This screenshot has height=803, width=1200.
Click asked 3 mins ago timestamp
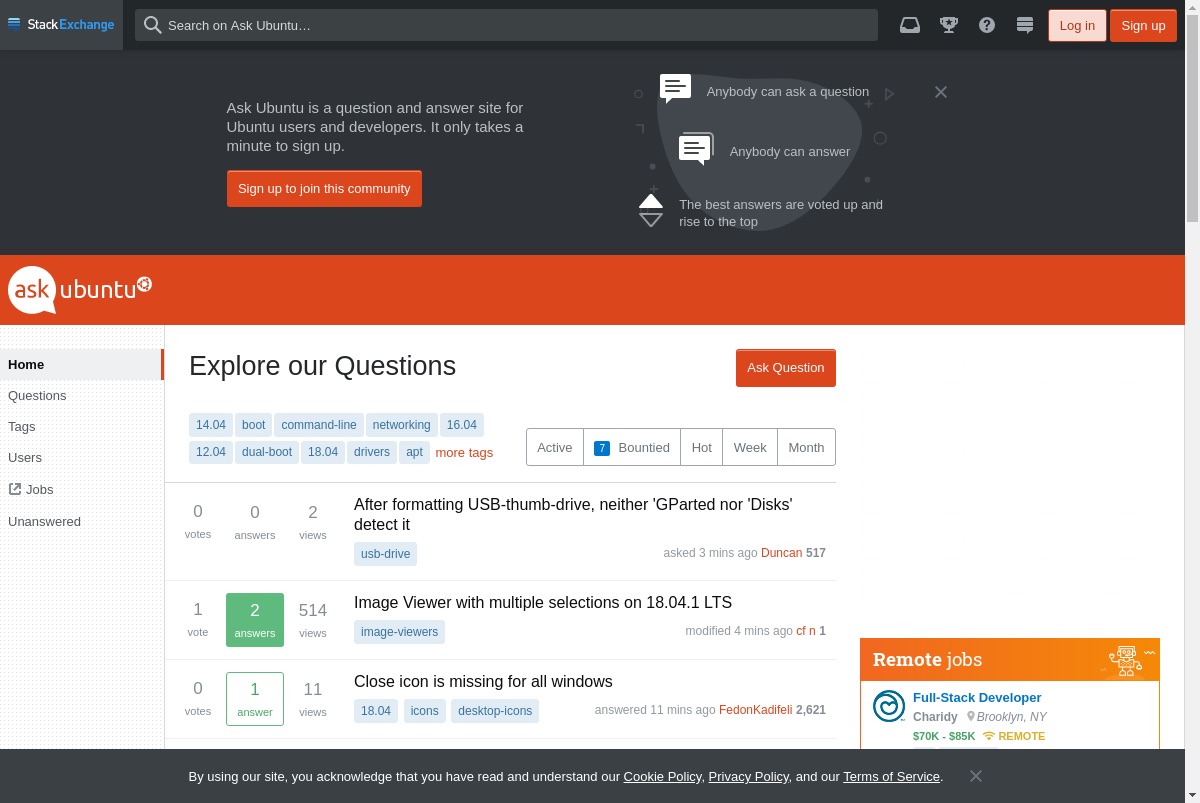tap(710, 553)
